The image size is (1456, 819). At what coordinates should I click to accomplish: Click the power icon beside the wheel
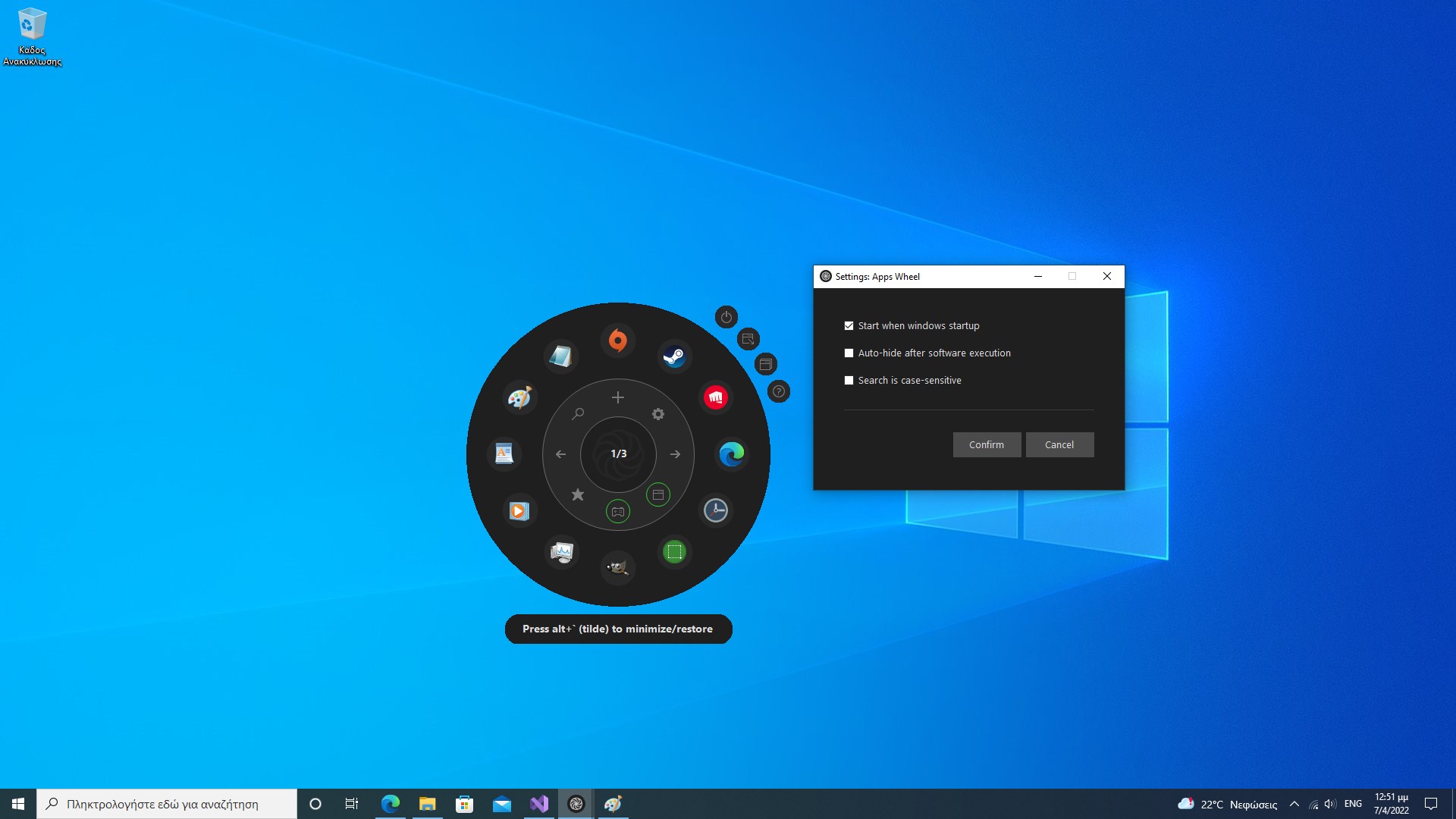coord(726,317)
